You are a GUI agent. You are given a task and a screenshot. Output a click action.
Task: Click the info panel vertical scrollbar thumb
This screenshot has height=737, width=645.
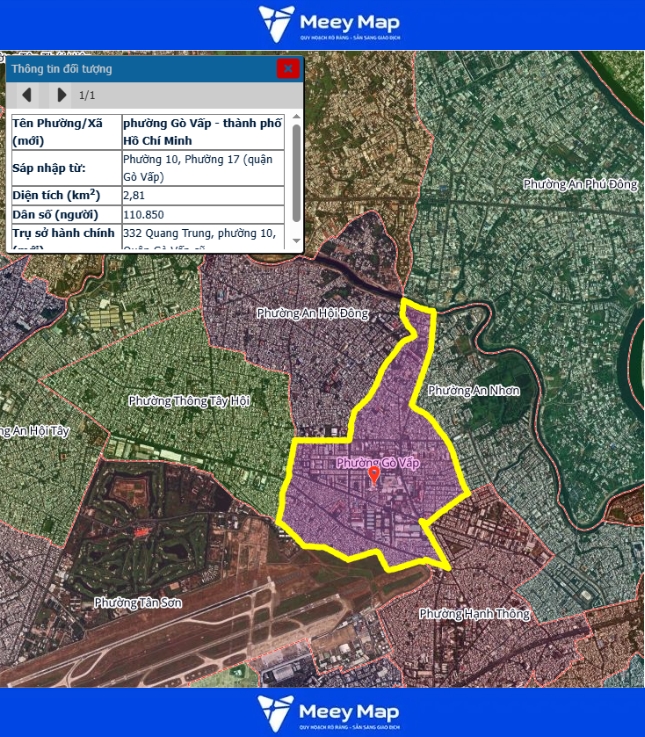(x=296, y=170)
